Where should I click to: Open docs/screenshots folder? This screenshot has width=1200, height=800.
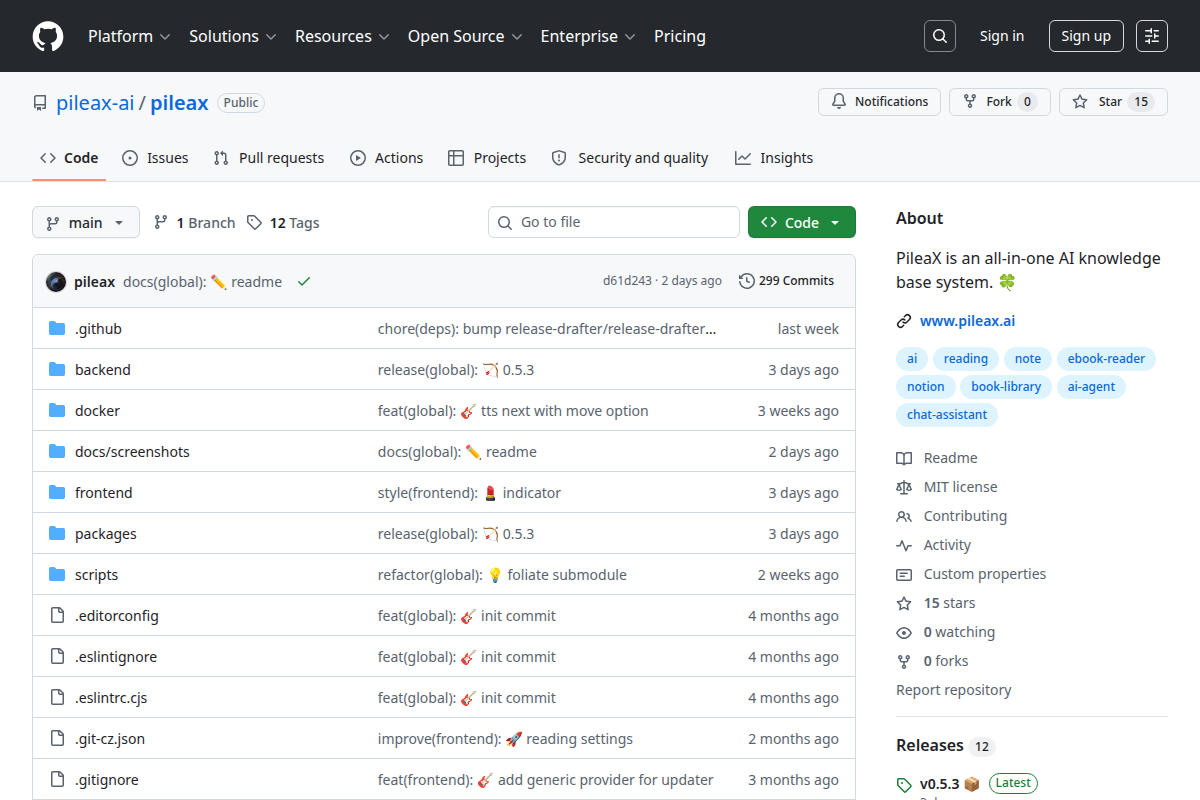[x=132, y=452]
